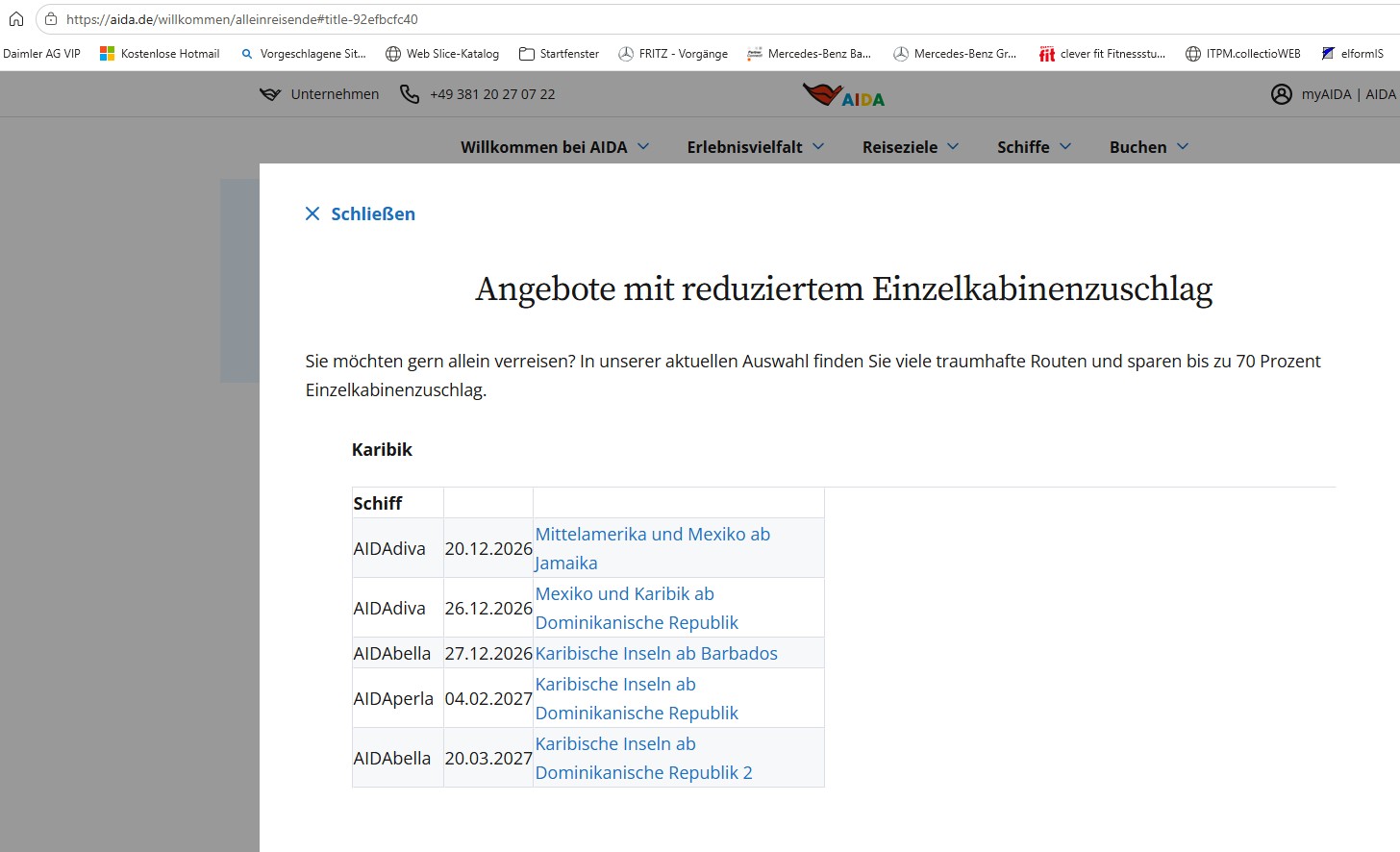Open the Buchen menu
This screenshot has height=852, width=1400.
click(1138, 147)
